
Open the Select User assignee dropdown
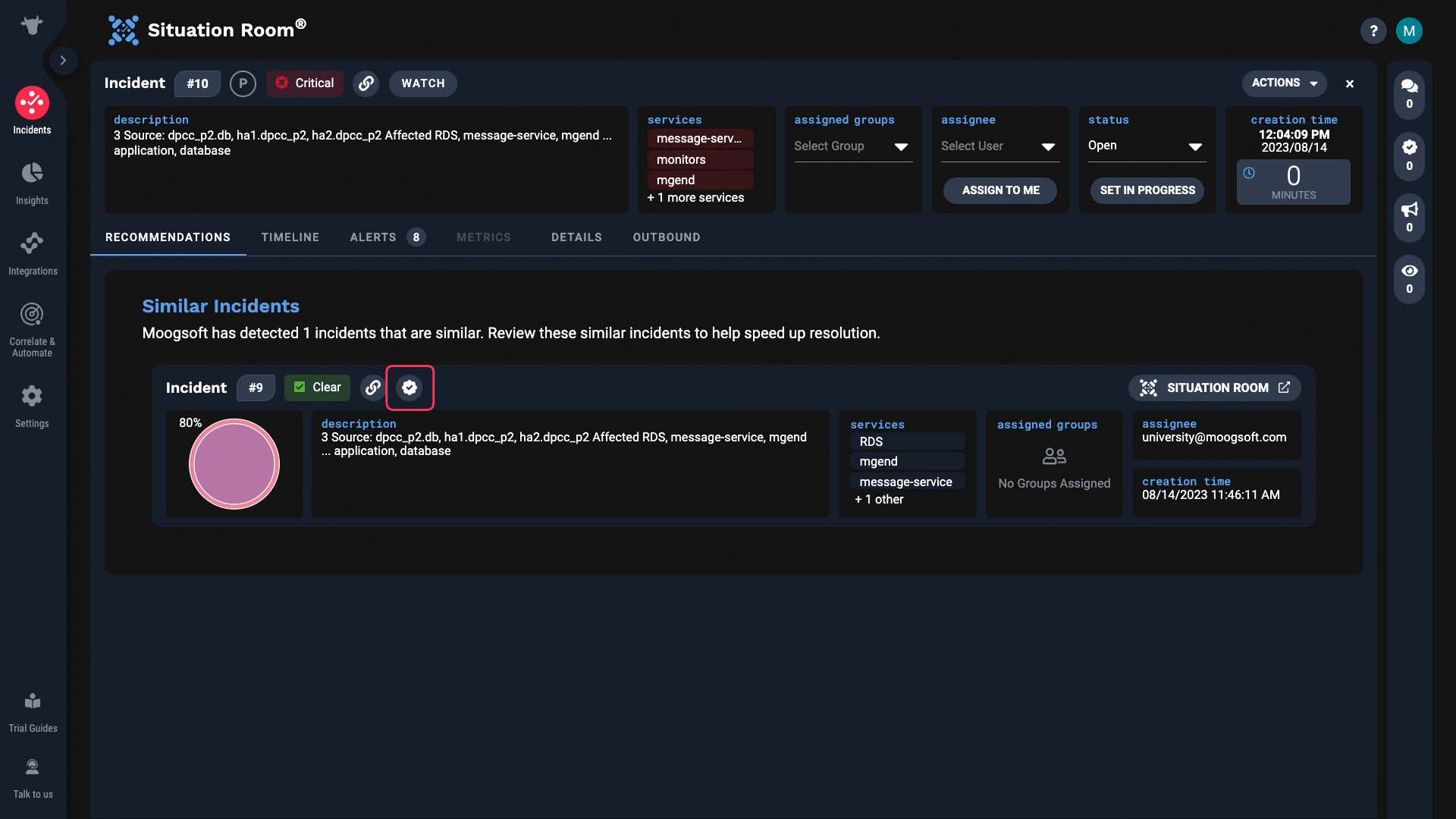[999, 146]
